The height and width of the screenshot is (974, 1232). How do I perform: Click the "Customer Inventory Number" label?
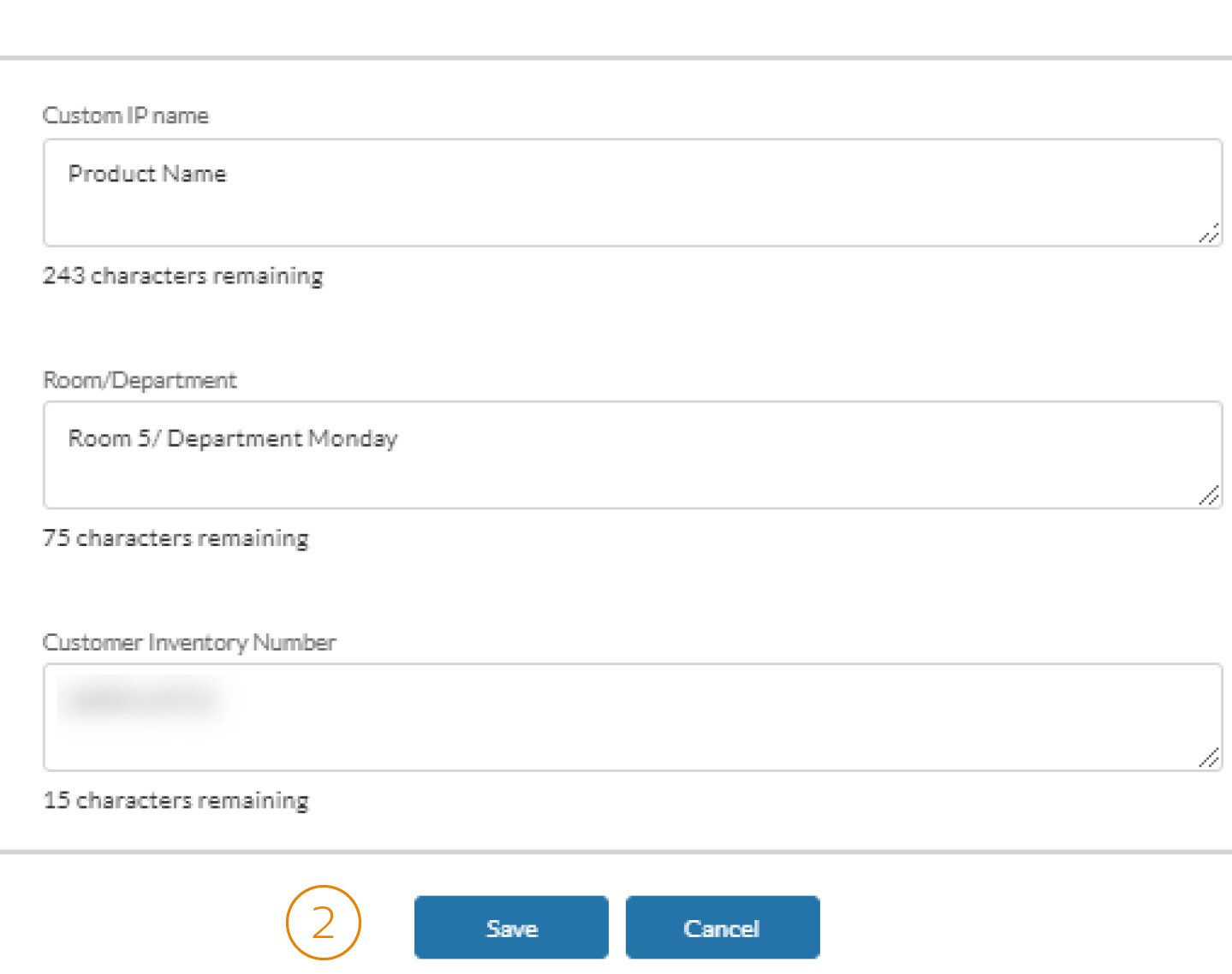(x=189, y=642)
